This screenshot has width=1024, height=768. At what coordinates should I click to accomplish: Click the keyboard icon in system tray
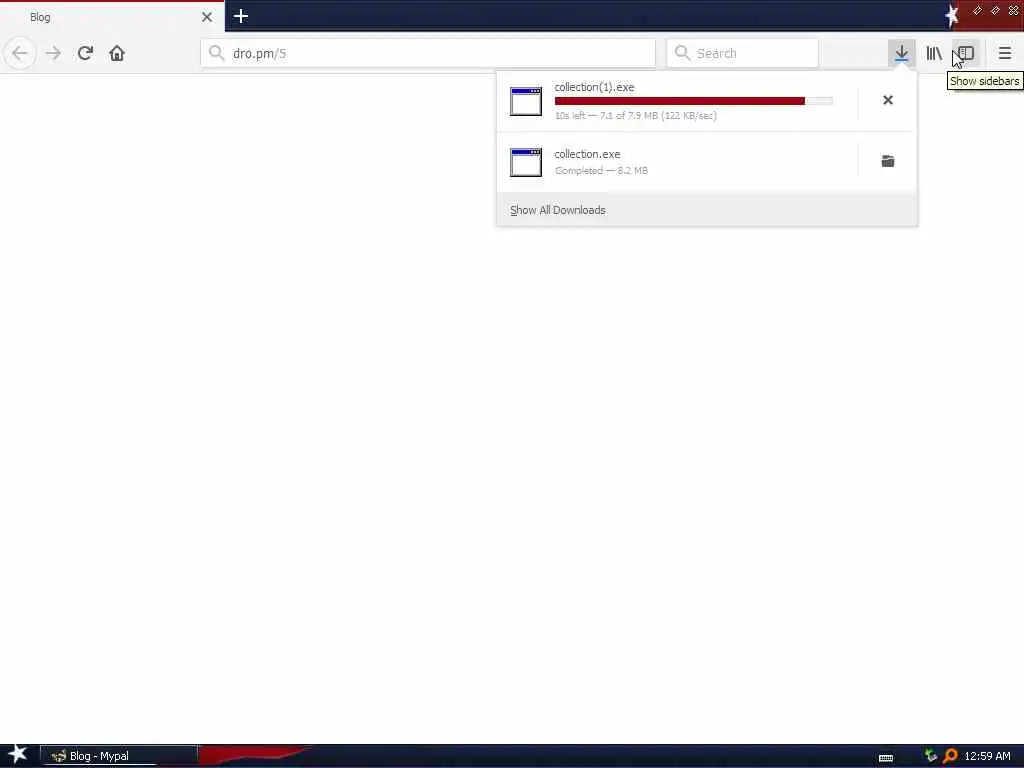886,758
